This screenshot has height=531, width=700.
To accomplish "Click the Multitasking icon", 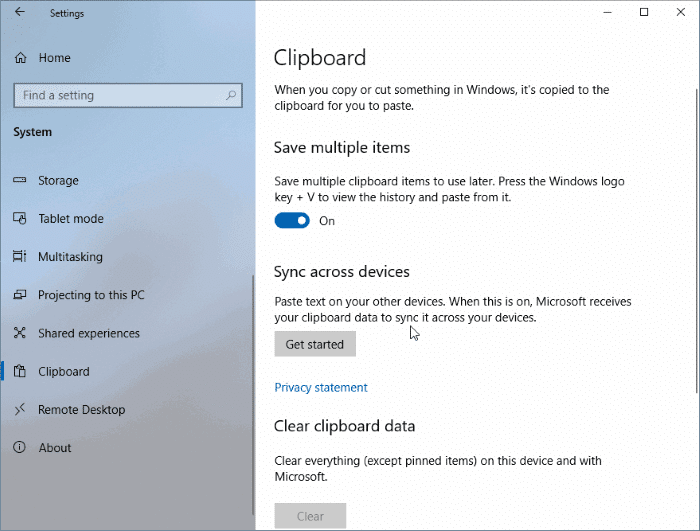I will coord(20,256).
